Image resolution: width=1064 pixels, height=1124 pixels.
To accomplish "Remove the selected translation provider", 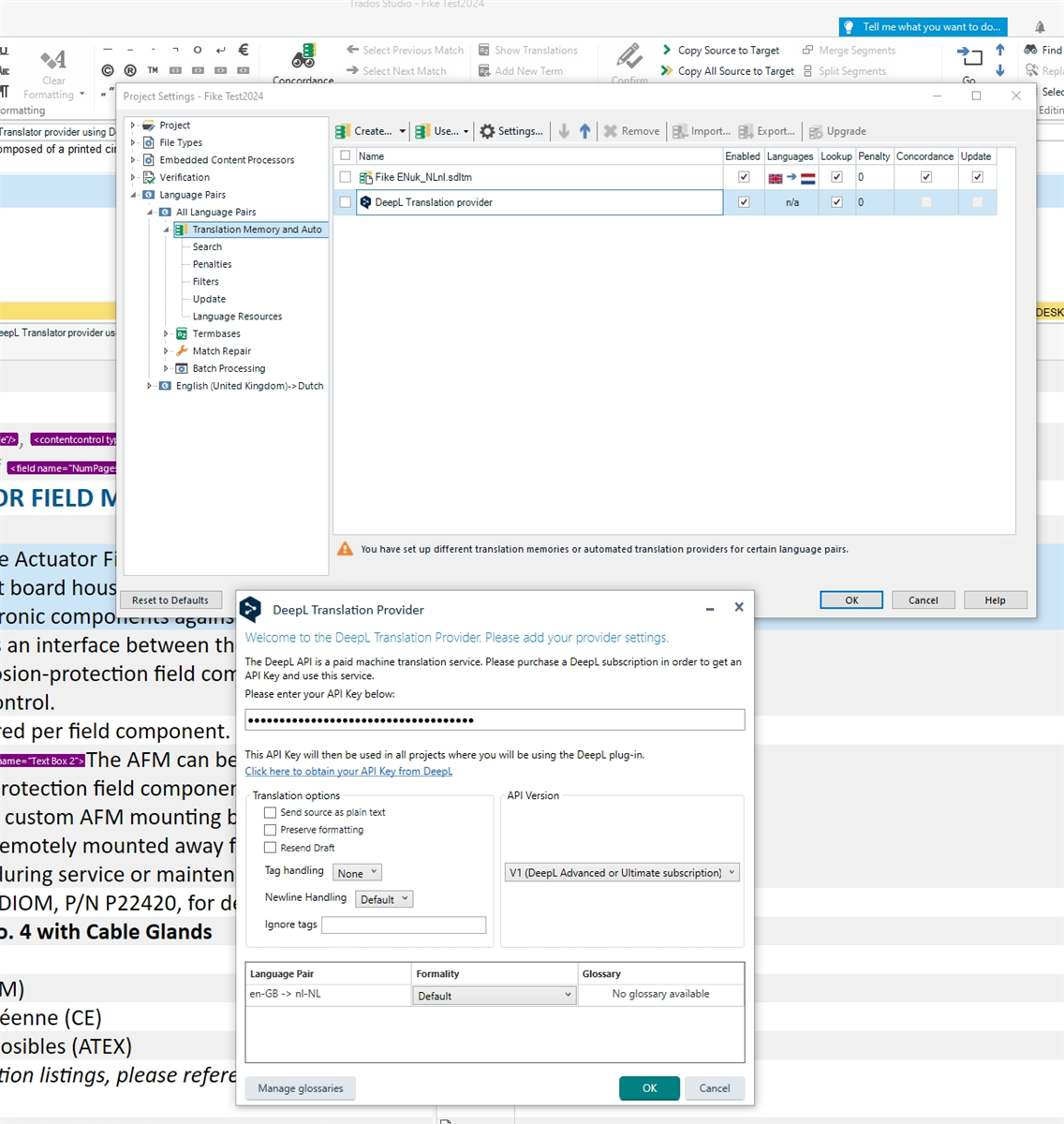I will point(631,131).
